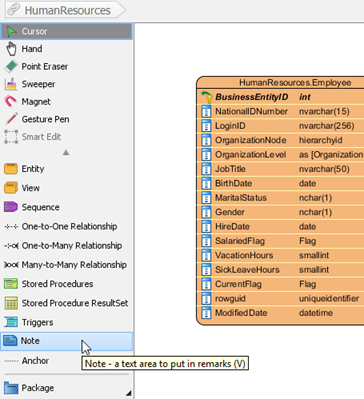Viewport: 364px width, 399px height.
Task: Select the Triggers tool
Action: (x=67, y=322)
